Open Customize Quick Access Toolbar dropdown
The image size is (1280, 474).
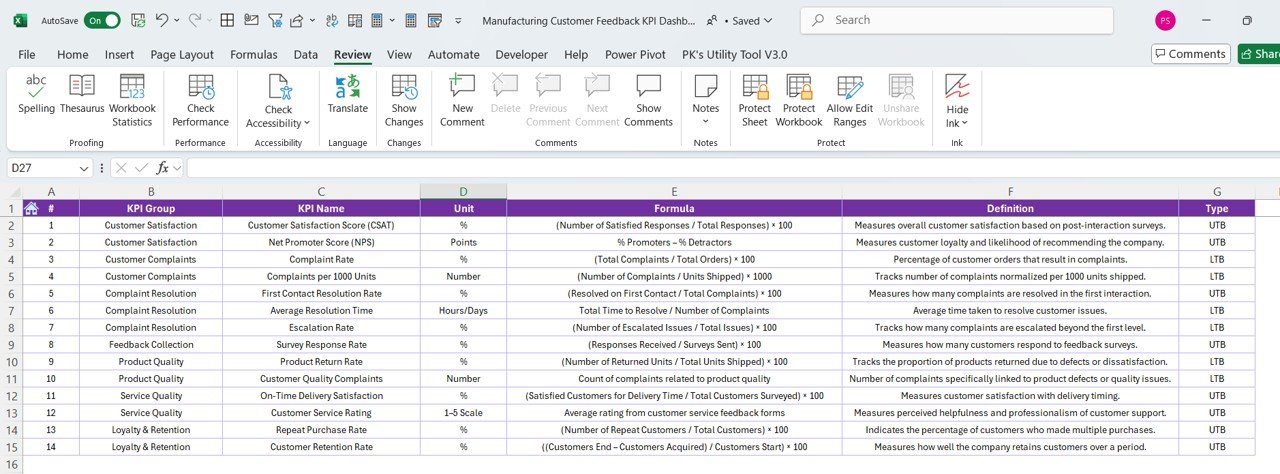(x=459, y=20)
